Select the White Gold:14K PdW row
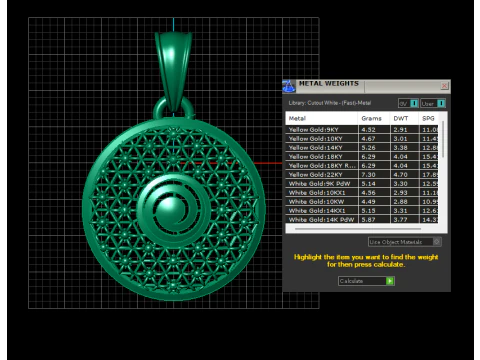 (362, 220)
